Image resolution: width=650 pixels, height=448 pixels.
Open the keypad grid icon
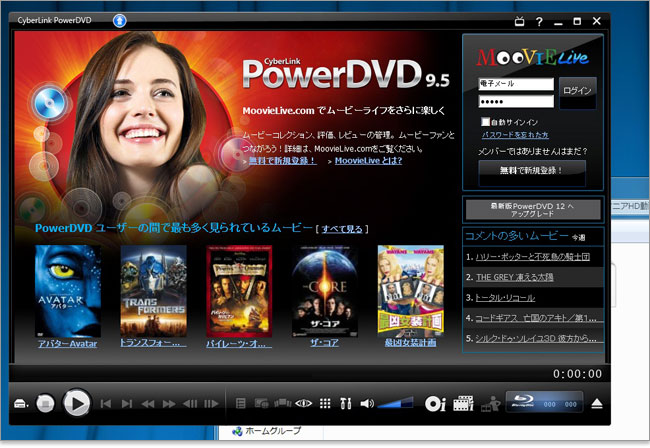pyautogui.click(x=325, y=403)
